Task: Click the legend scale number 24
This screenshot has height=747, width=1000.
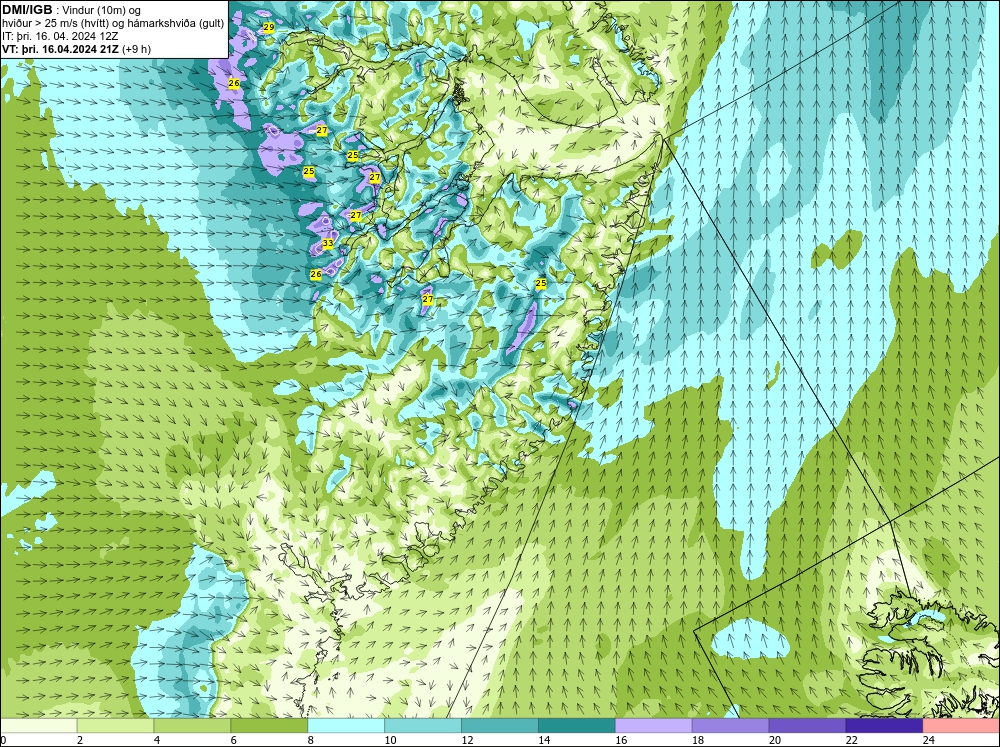Action: tap(929, 740)
